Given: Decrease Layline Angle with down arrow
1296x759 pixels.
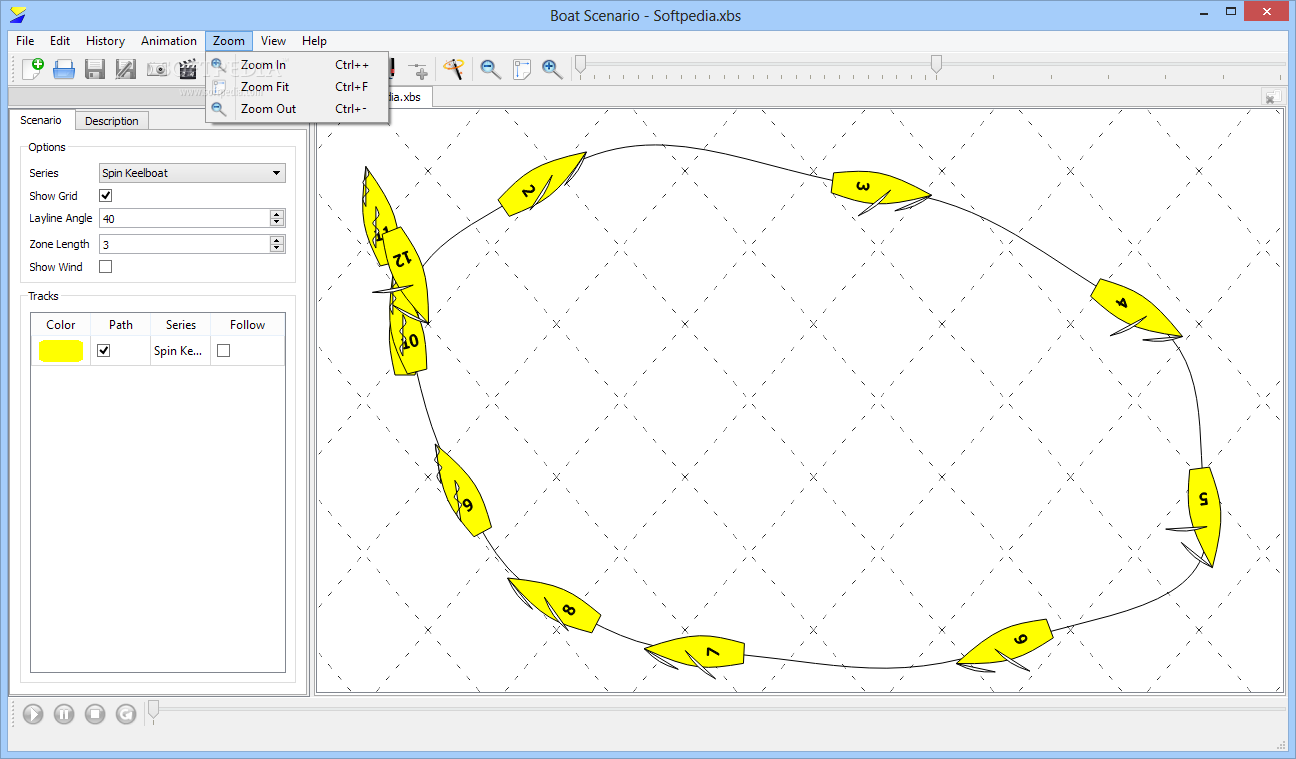Looking at the screenshot, I should (277, 222).
